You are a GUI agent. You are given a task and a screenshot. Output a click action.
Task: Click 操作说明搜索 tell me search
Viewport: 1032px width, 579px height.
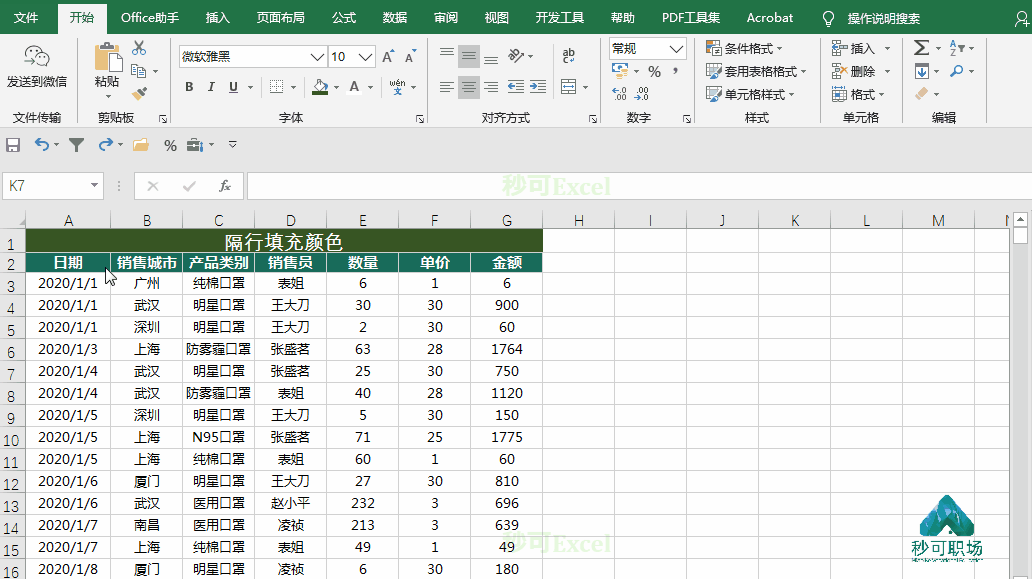tap(883, 18)
